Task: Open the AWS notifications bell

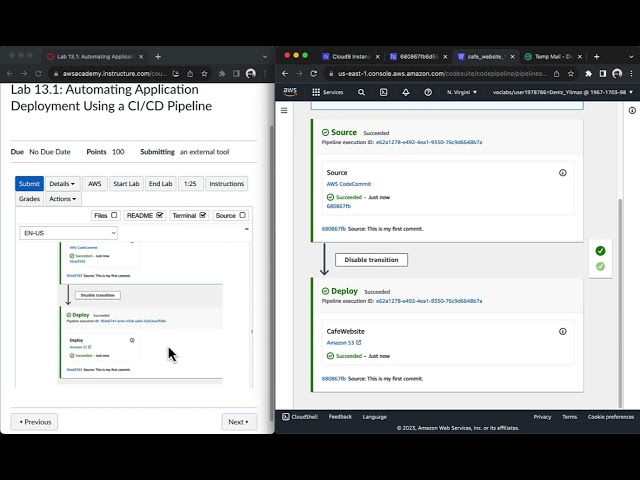Action: tap(406, 92)
